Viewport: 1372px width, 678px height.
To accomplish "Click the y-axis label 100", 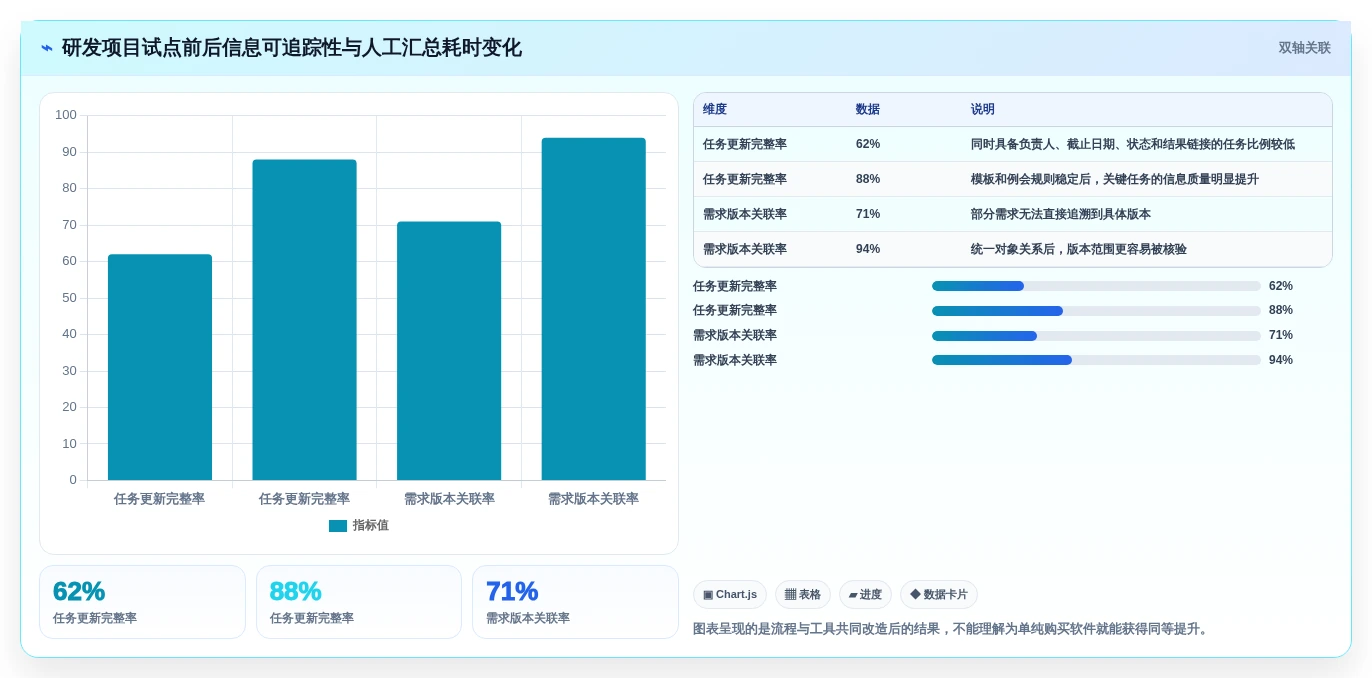I will pyautogui.click(x=66, y=115).
